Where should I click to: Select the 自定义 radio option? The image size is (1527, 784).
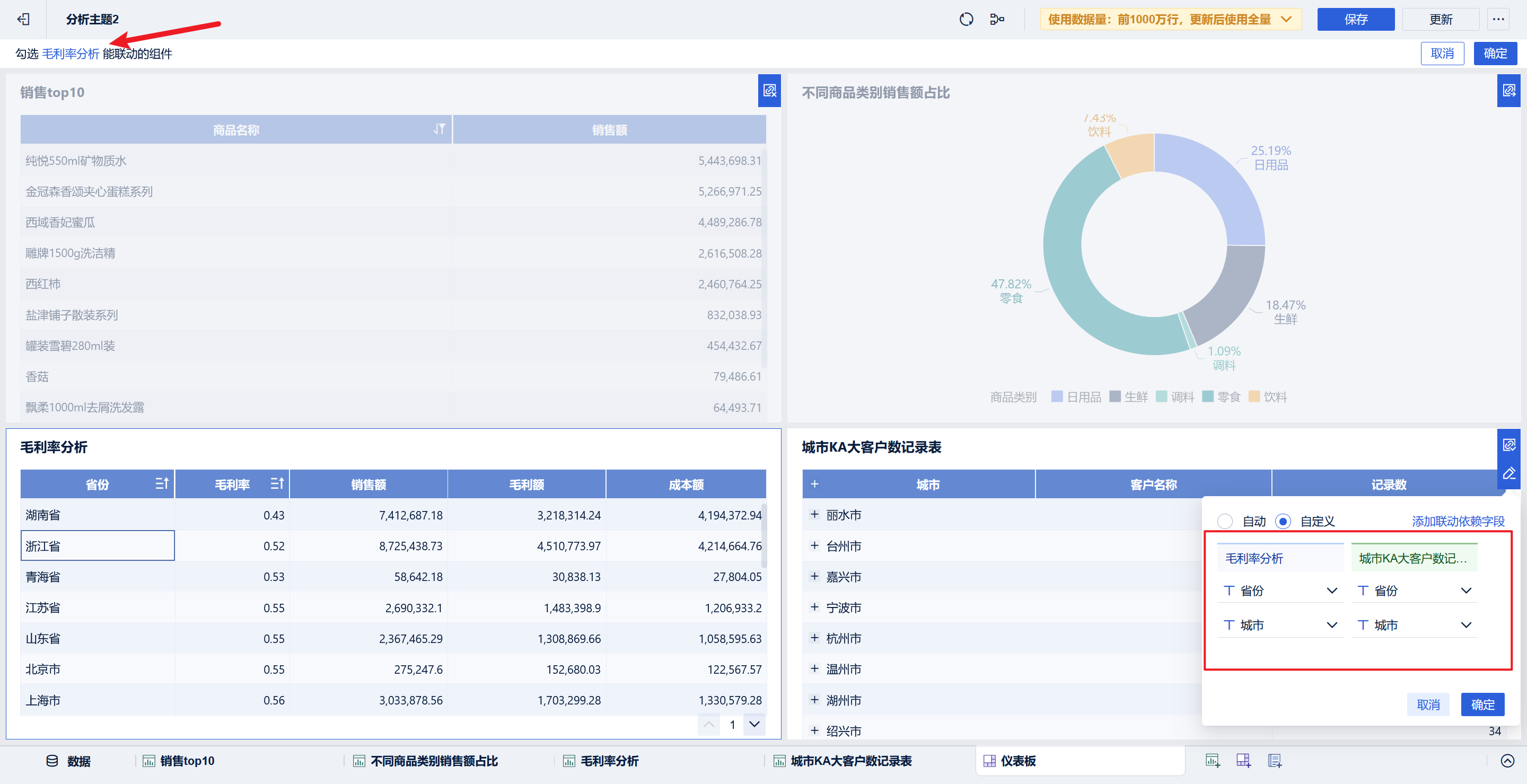point(1283,522)
